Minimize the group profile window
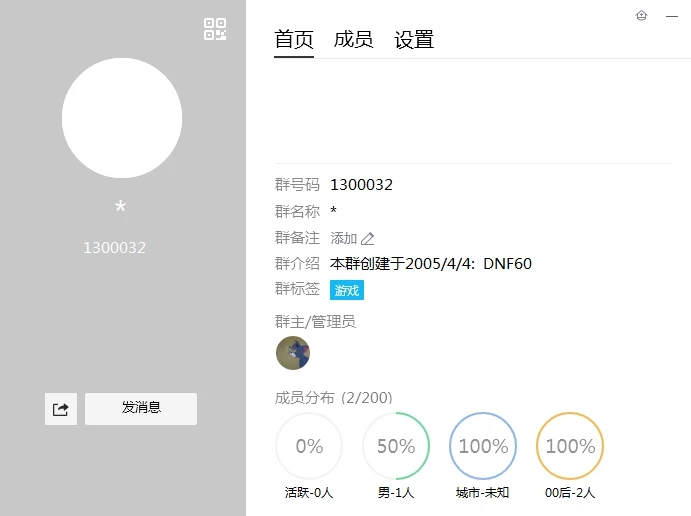The image size is (691, 516). click(x=672, y=16)
